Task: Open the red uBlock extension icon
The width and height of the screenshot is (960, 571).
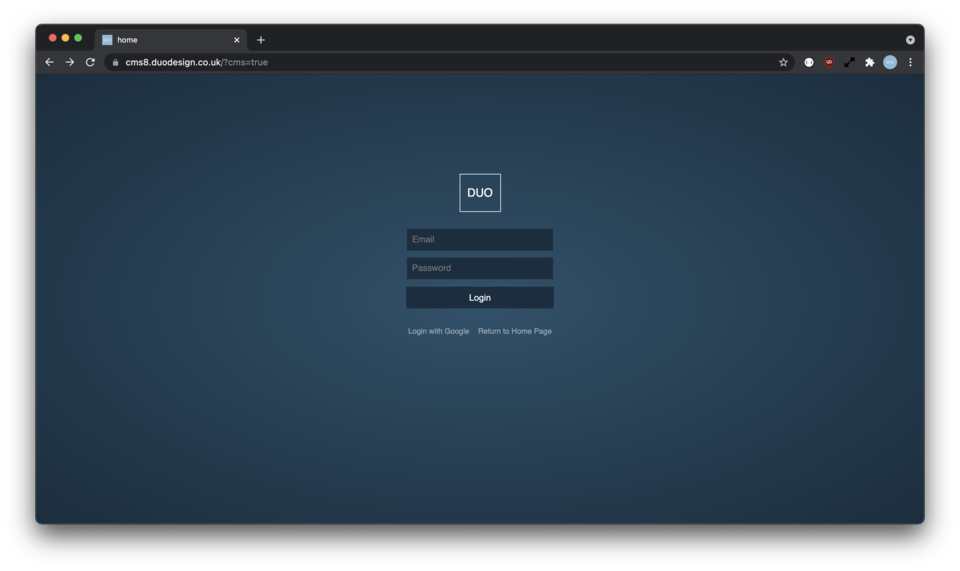Action: click(829, 62)
